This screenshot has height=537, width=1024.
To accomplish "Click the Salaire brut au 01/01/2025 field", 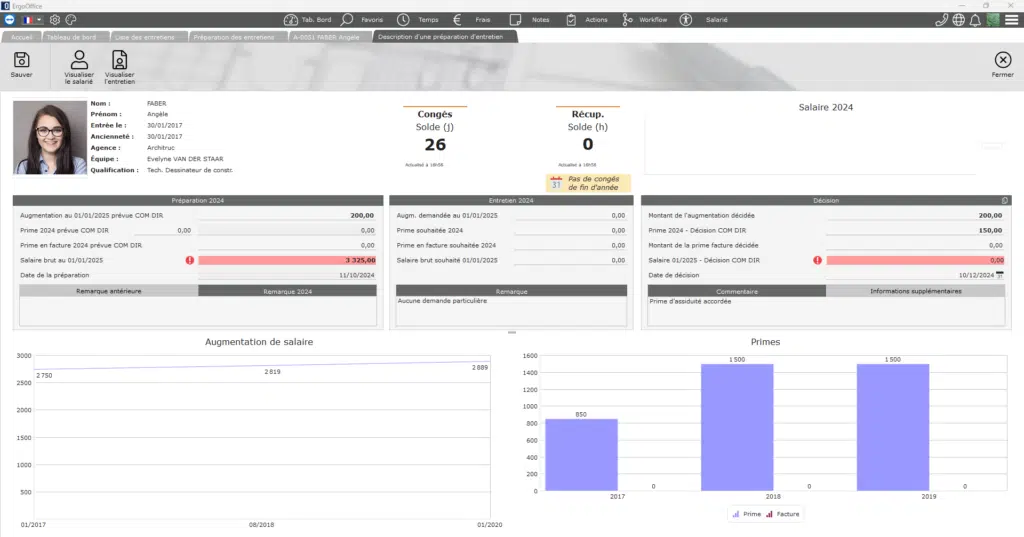I will pos(288,260).
